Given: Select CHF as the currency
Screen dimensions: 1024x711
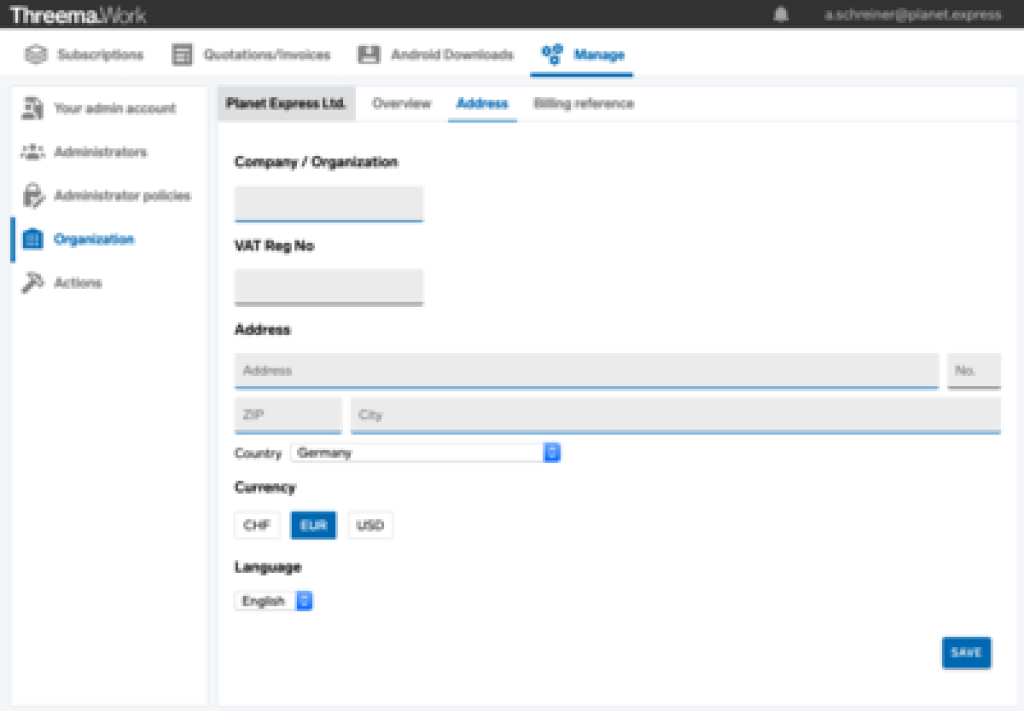Looking at the screenshot, I should pyautogui.click(x=257, y=526).
